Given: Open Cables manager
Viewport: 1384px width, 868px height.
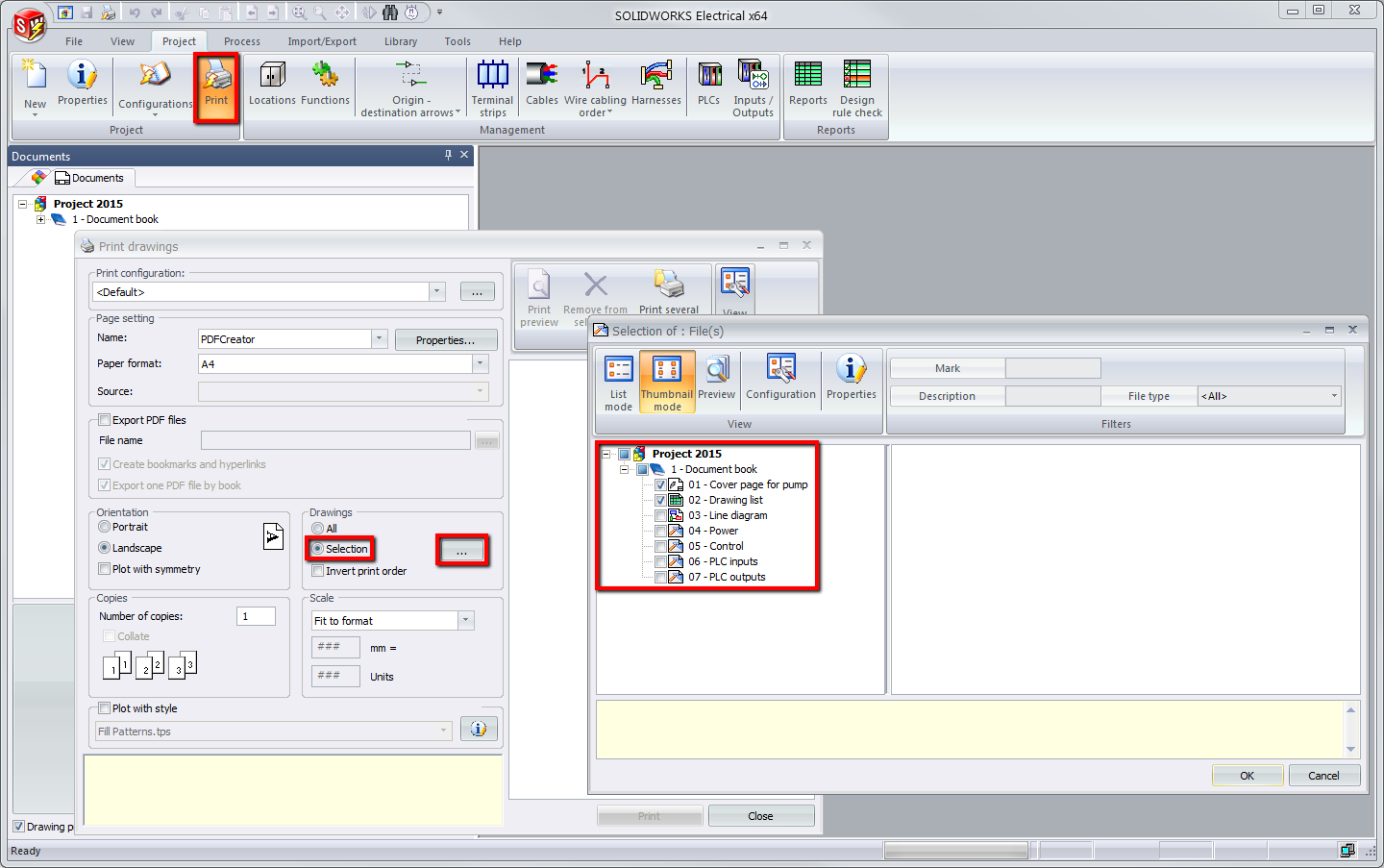Looking at the screenshot, I should click(542, 84).
